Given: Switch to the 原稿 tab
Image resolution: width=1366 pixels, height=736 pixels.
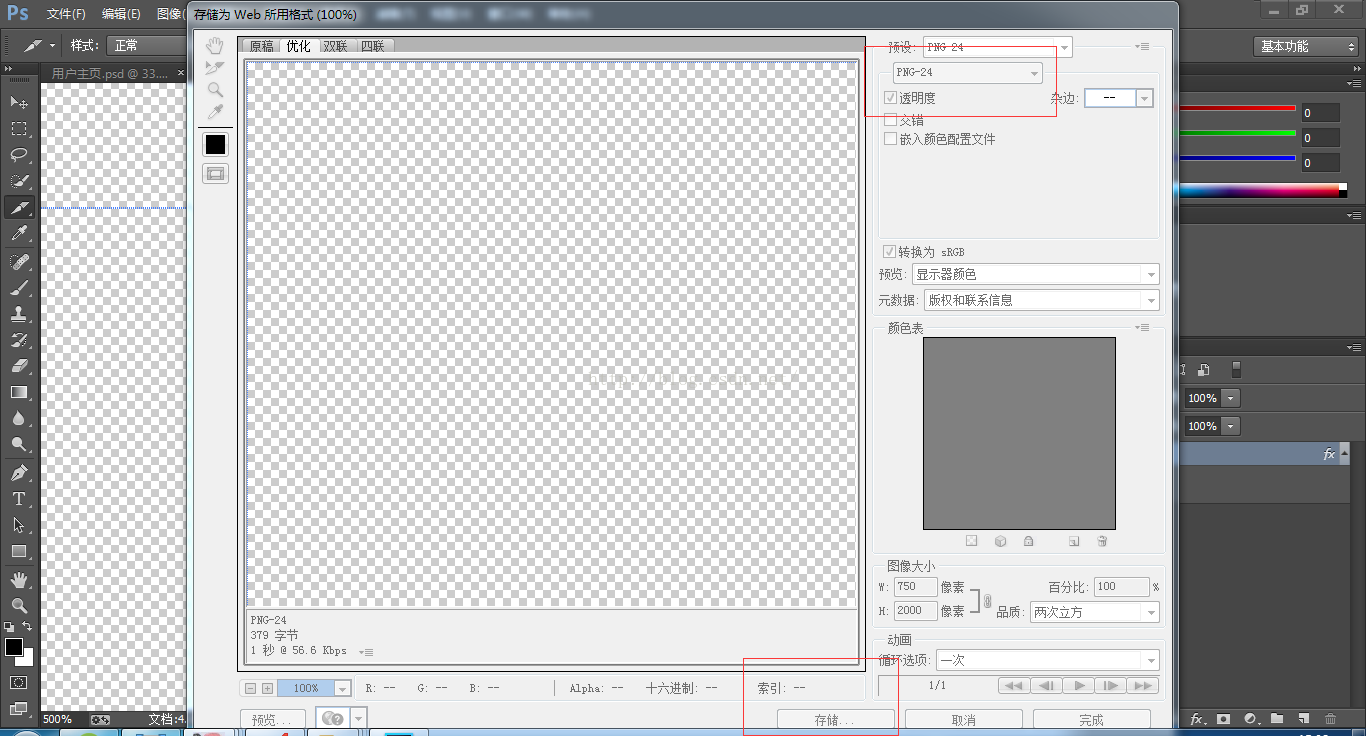Looking at the screenshot, I should coord(261,46).
